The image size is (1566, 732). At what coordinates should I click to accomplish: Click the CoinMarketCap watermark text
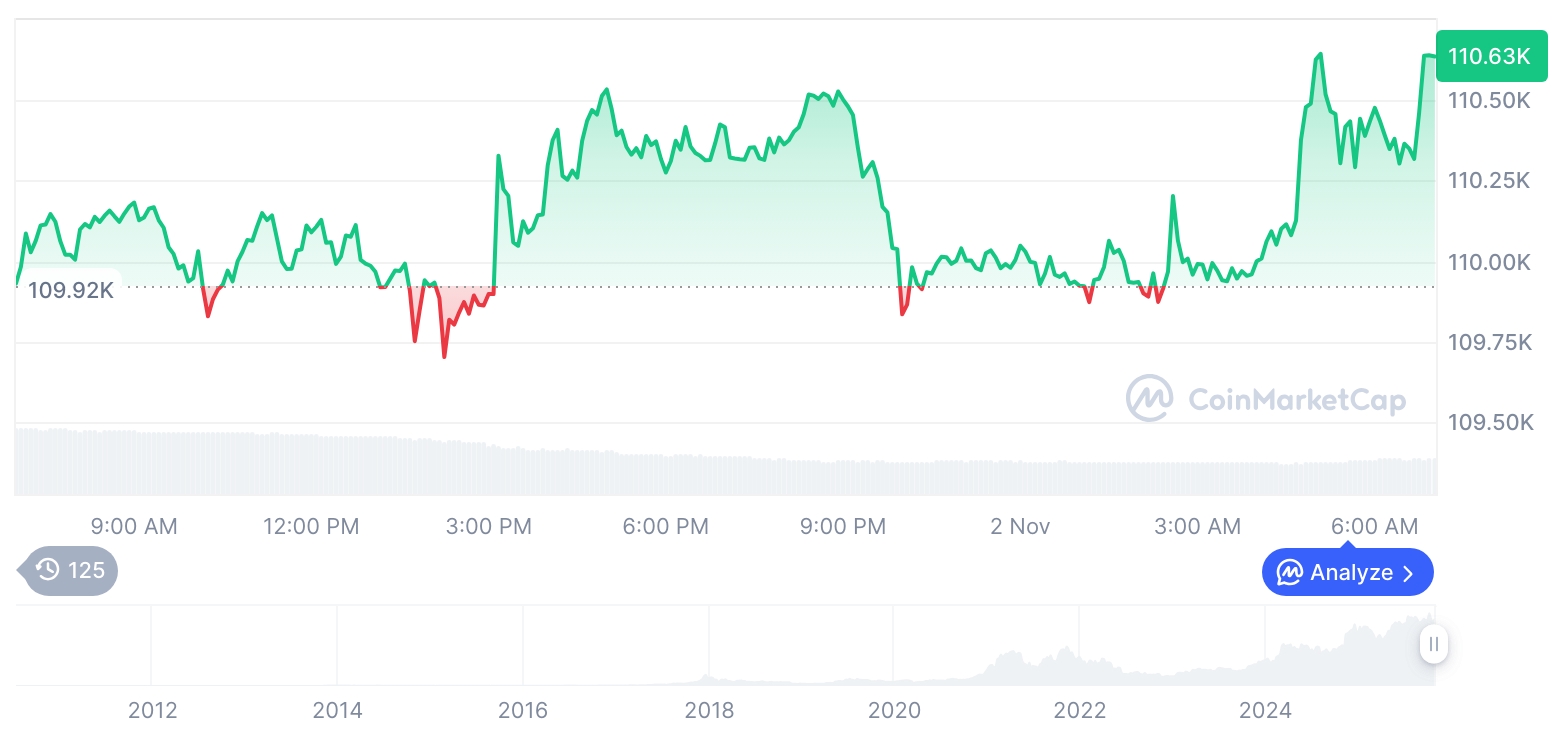point(1296,400)
